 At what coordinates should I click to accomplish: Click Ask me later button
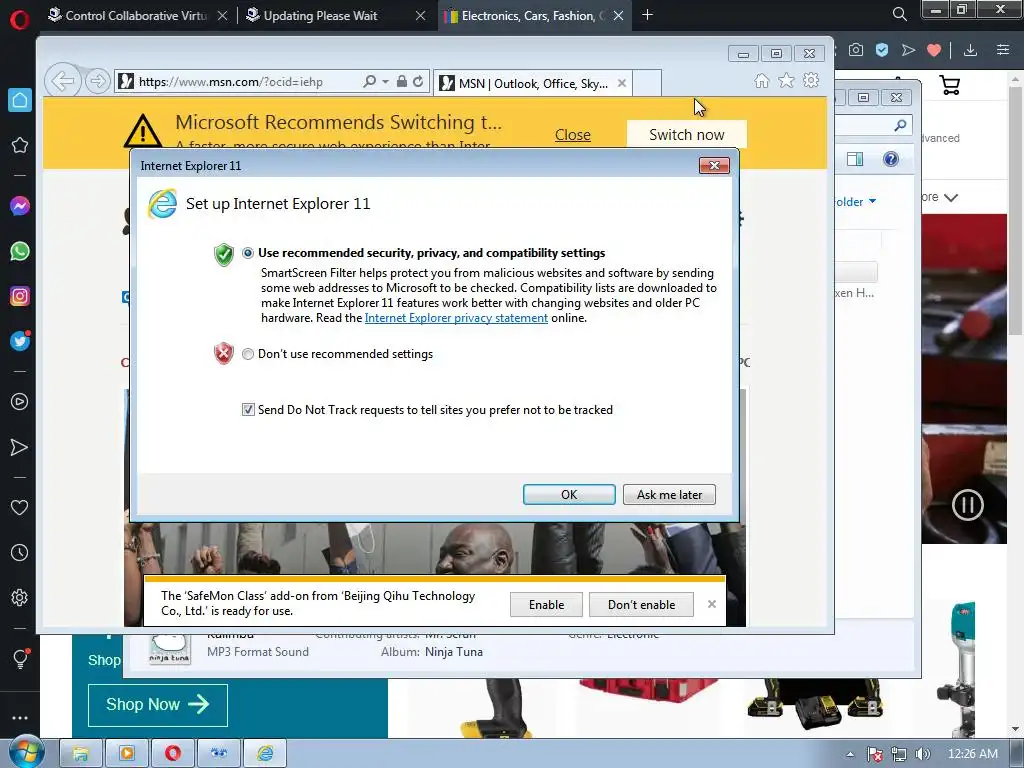click(x=669, y=494)
